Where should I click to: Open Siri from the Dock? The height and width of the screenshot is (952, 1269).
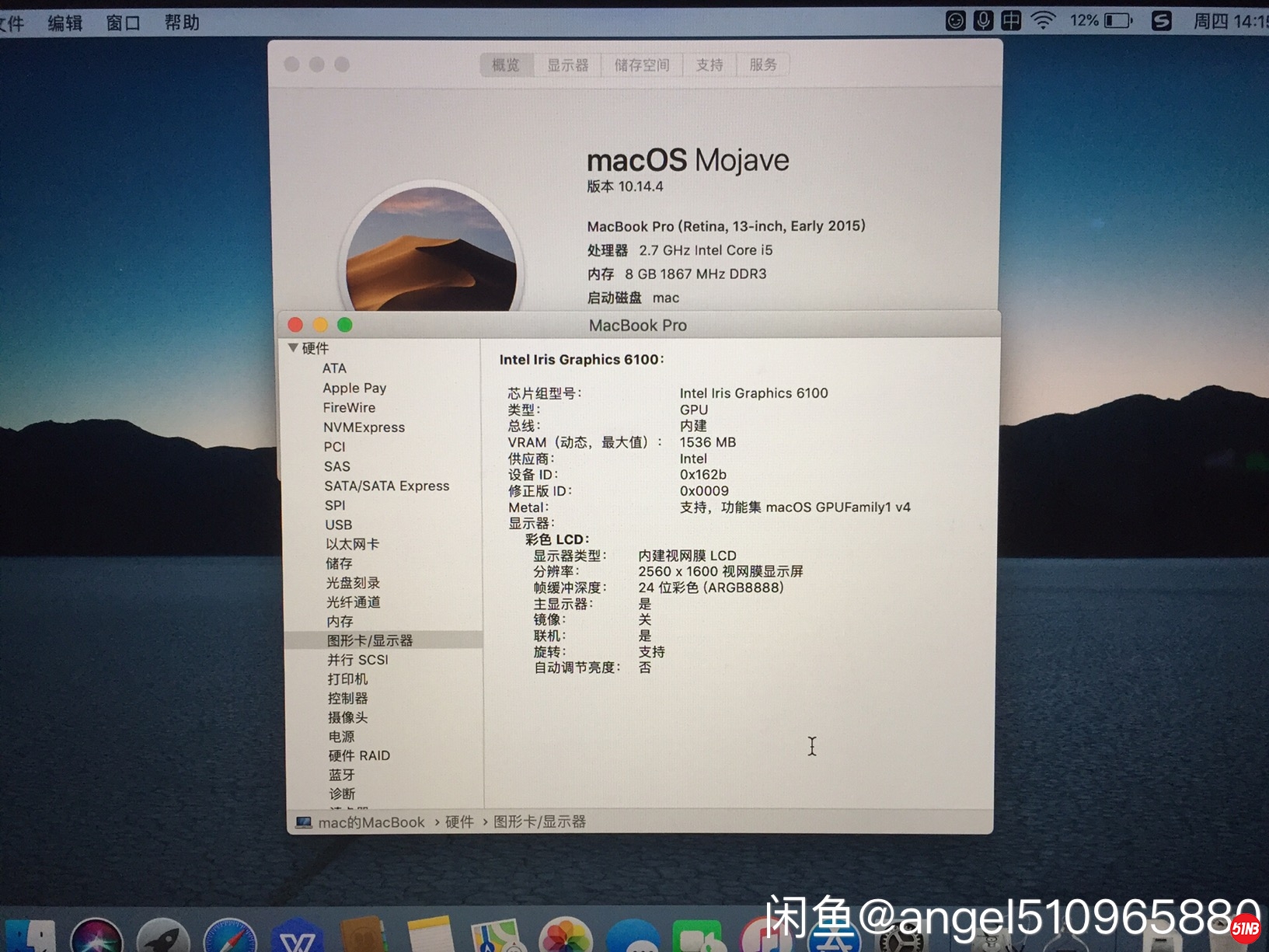97,936
